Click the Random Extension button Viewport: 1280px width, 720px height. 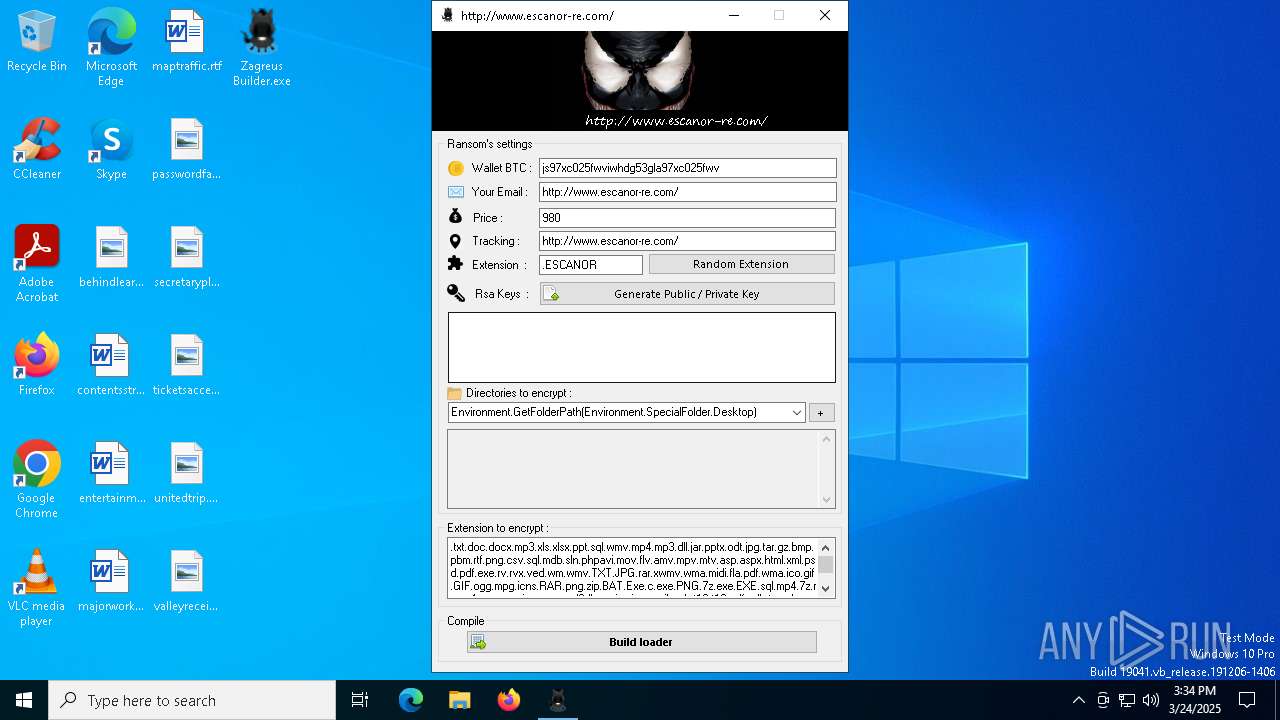741,264
